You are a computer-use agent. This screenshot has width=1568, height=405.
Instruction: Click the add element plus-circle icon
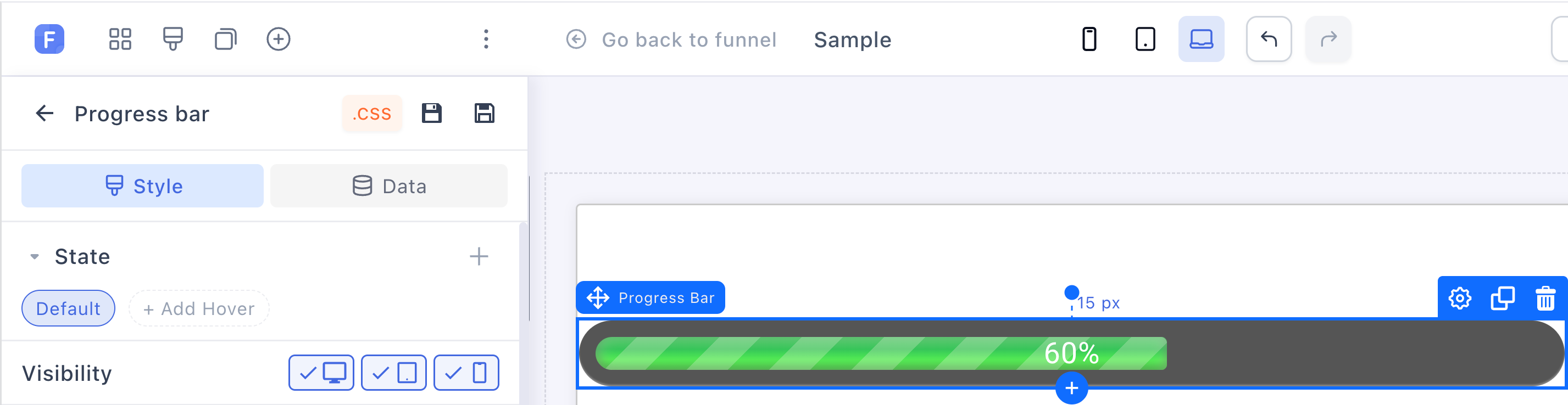tap(279, 40)
